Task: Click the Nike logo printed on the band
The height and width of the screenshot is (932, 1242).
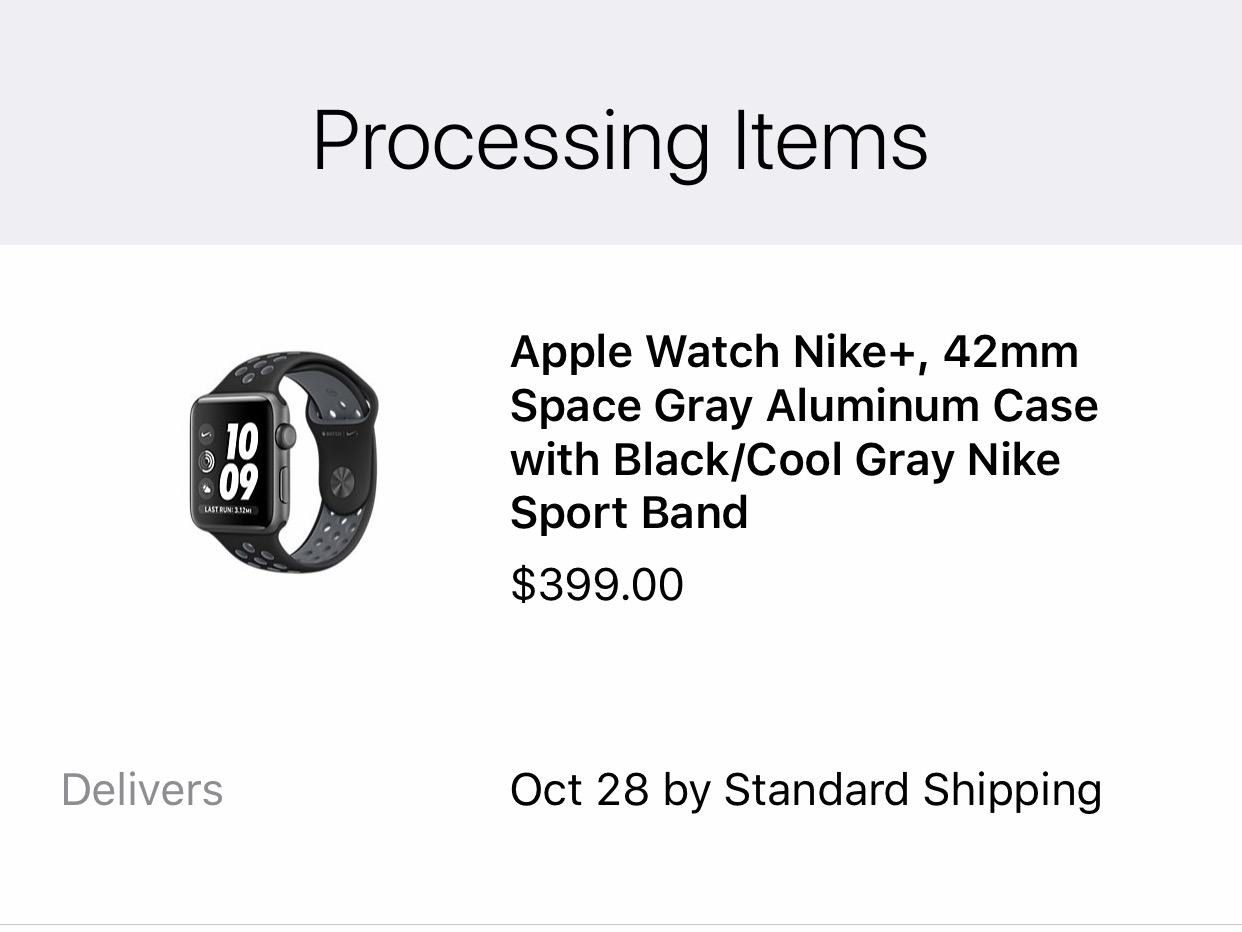Action: pyautogui.click(x=352, y=433)
